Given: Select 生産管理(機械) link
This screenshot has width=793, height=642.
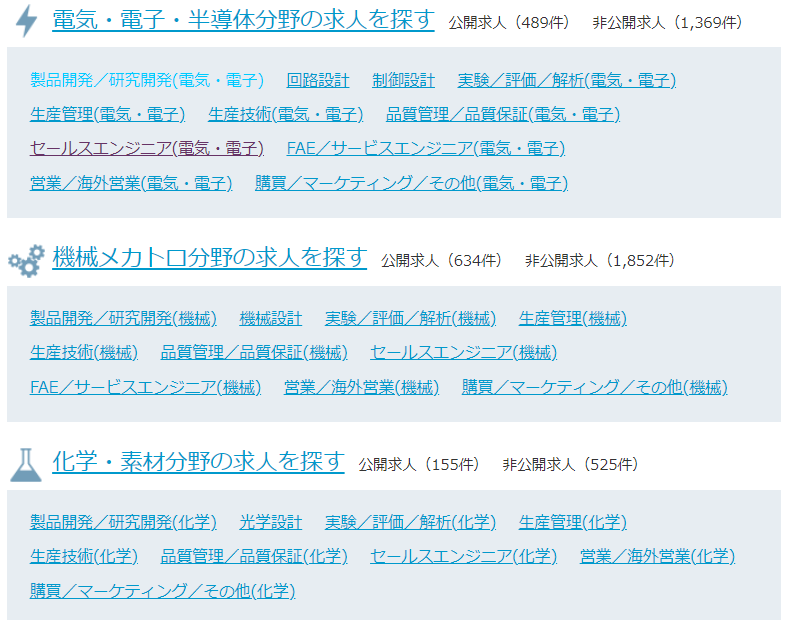Looking at the screenshot, I should pyautogui.click(x=572, y=319).
